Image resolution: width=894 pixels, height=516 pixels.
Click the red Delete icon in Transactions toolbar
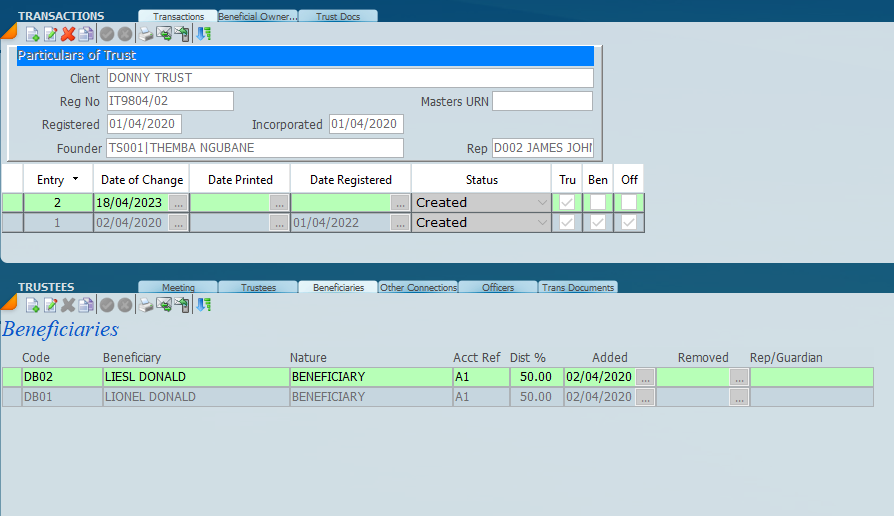click(68, 34)
